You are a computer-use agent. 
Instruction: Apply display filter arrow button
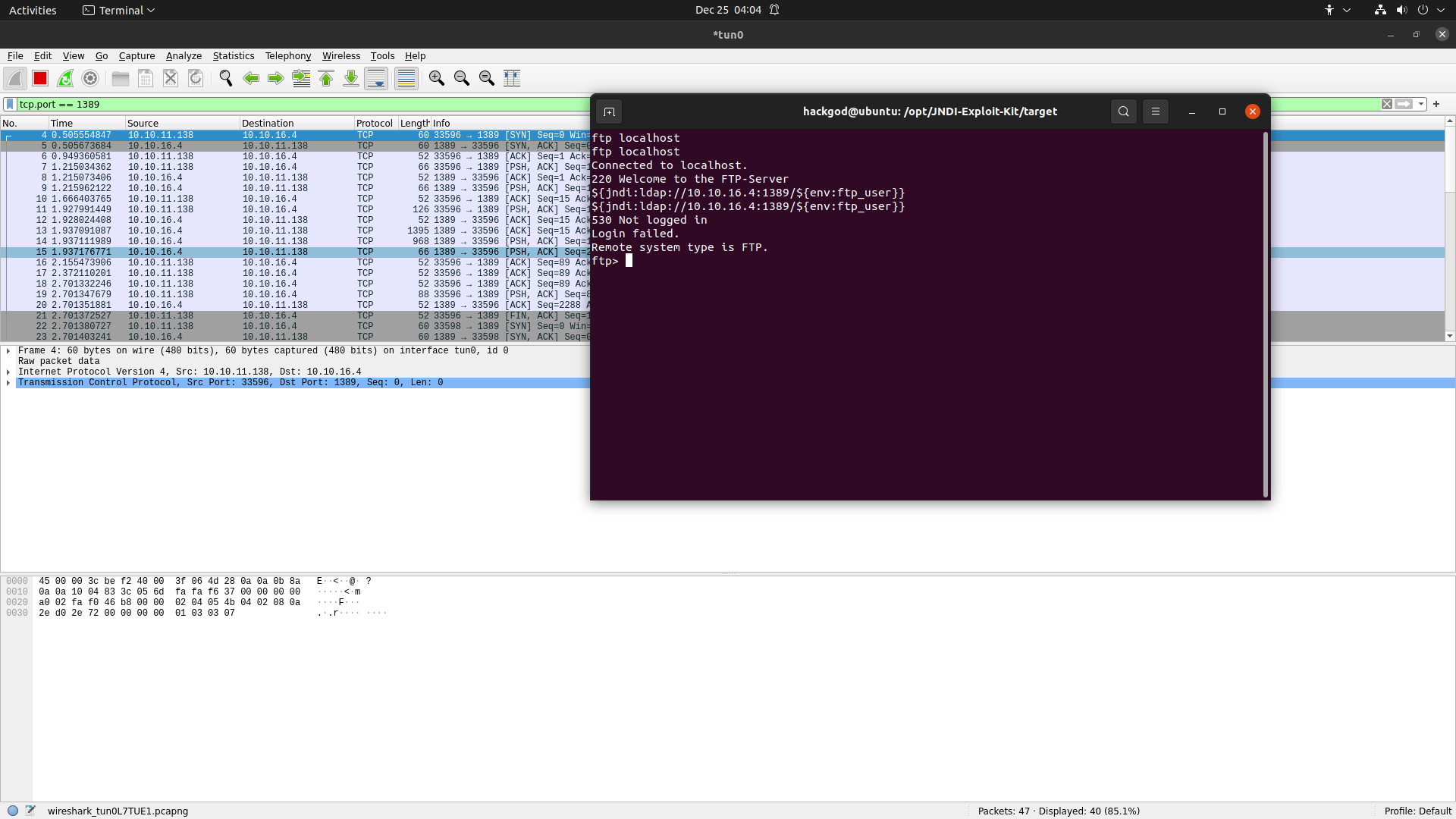coord(1404,104)
